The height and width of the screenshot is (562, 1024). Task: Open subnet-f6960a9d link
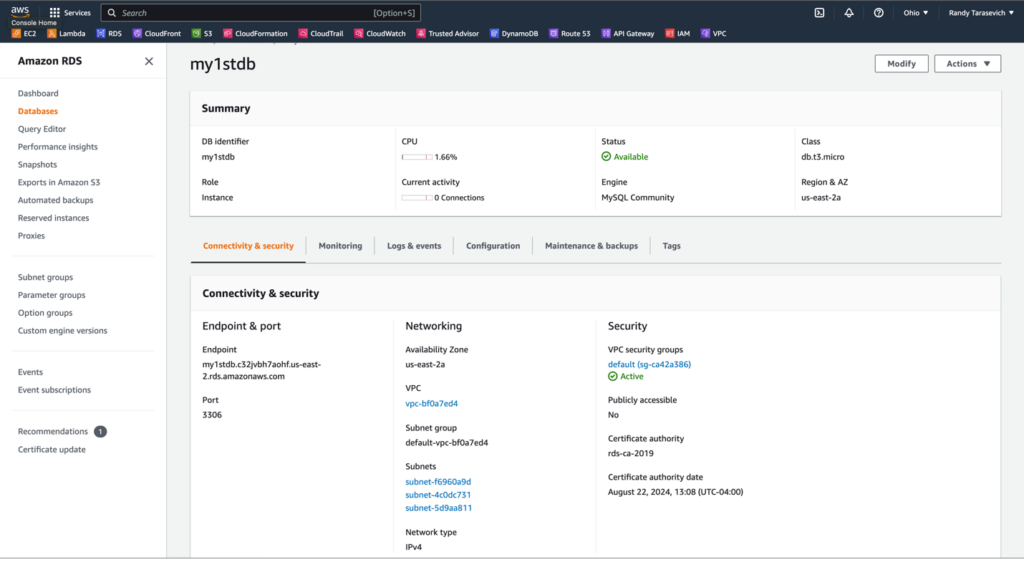[438, 482]
